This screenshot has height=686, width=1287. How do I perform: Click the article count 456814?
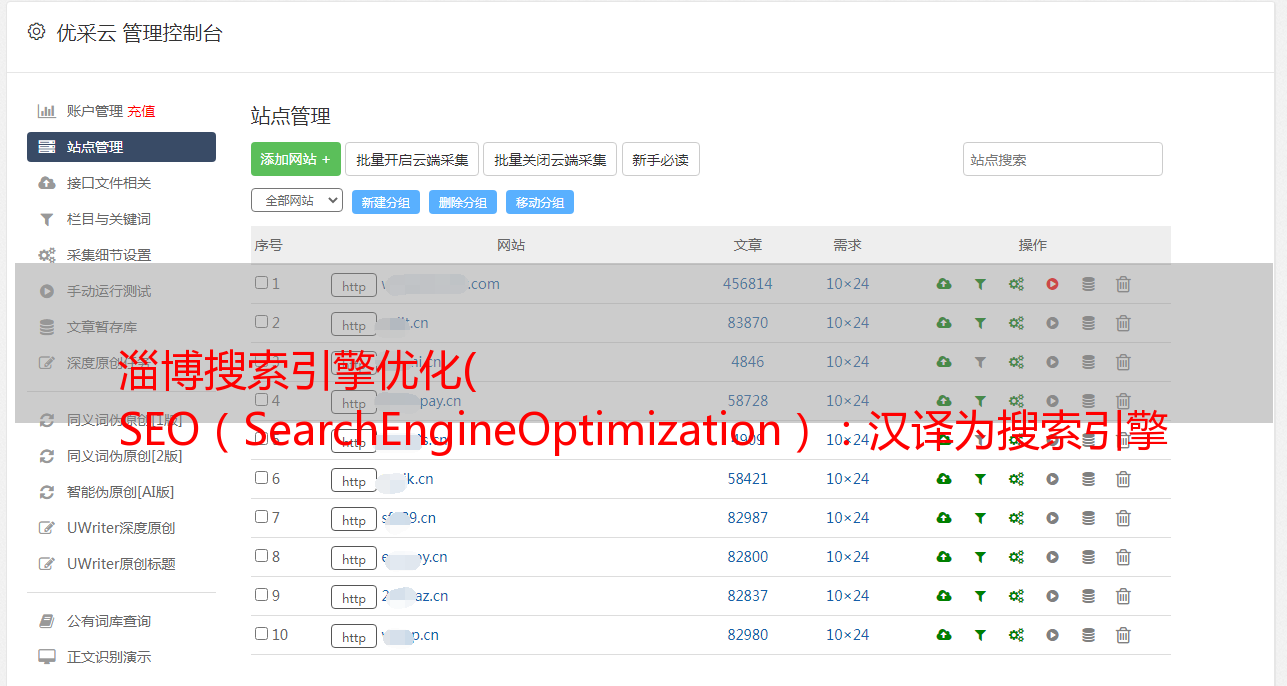click(748, 284)
